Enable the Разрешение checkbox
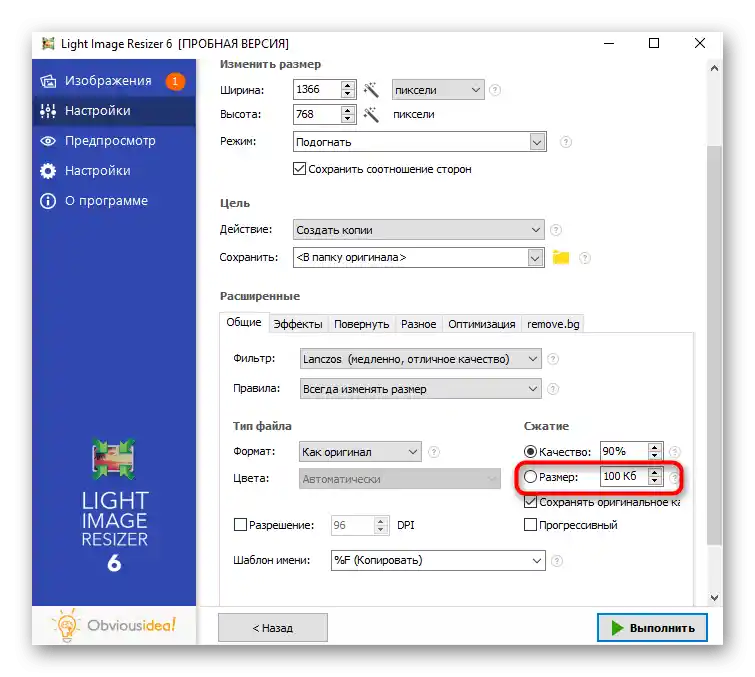Viewport: 755px width, 677px height. tap(240, 524)
